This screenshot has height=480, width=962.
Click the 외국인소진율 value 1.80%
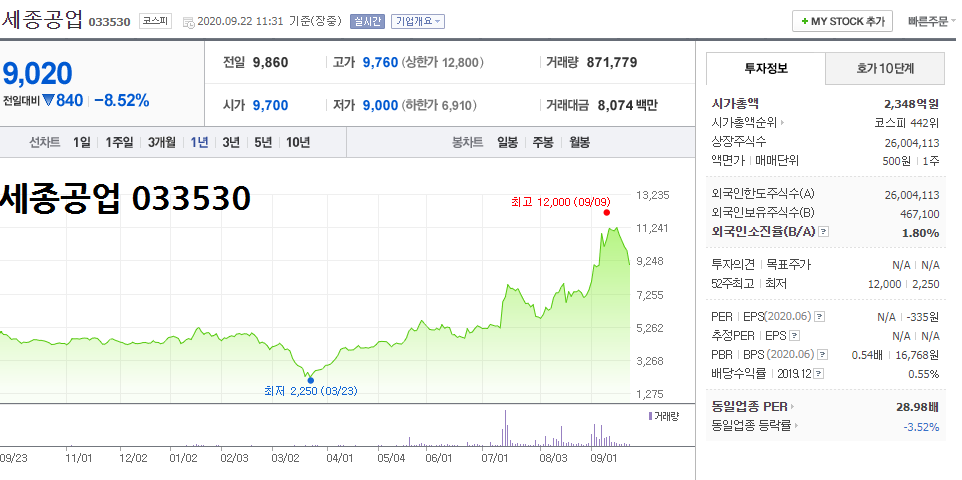(920, 233)
